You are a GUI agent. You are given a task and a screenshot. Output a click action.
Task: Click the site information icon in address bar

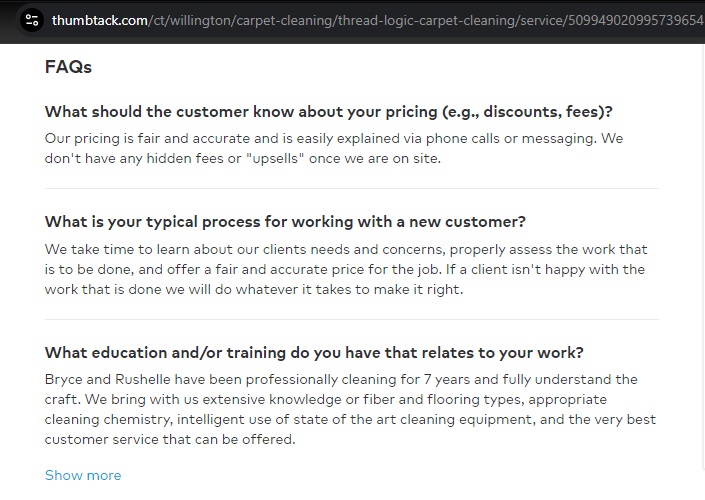[x=32, y=20]
